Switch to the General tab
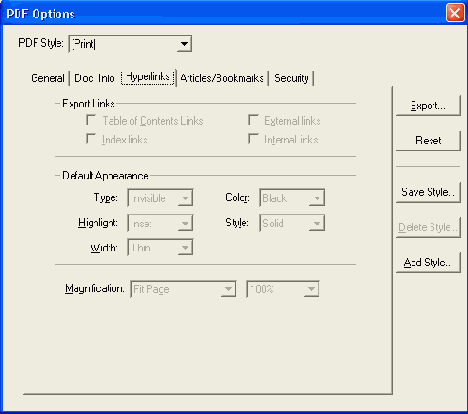Image resolution: width=468 pixels, height=414 pixels. click(48, 78)
